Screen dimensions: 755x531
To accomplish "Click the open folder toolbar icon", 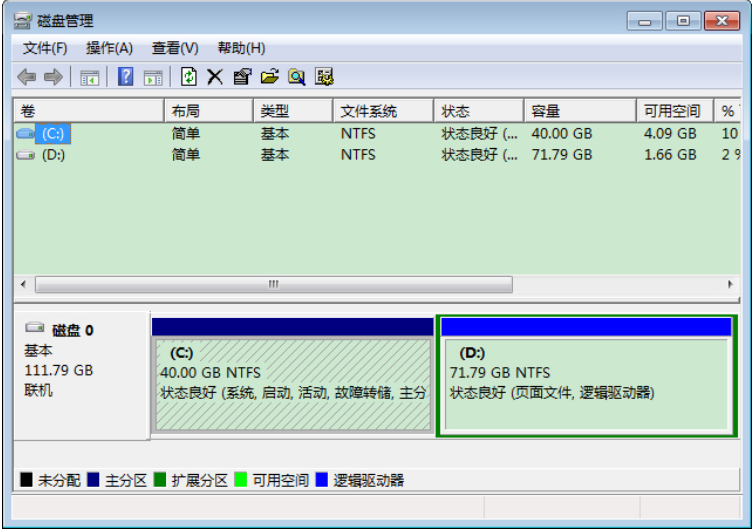I will tap(269, 77).
